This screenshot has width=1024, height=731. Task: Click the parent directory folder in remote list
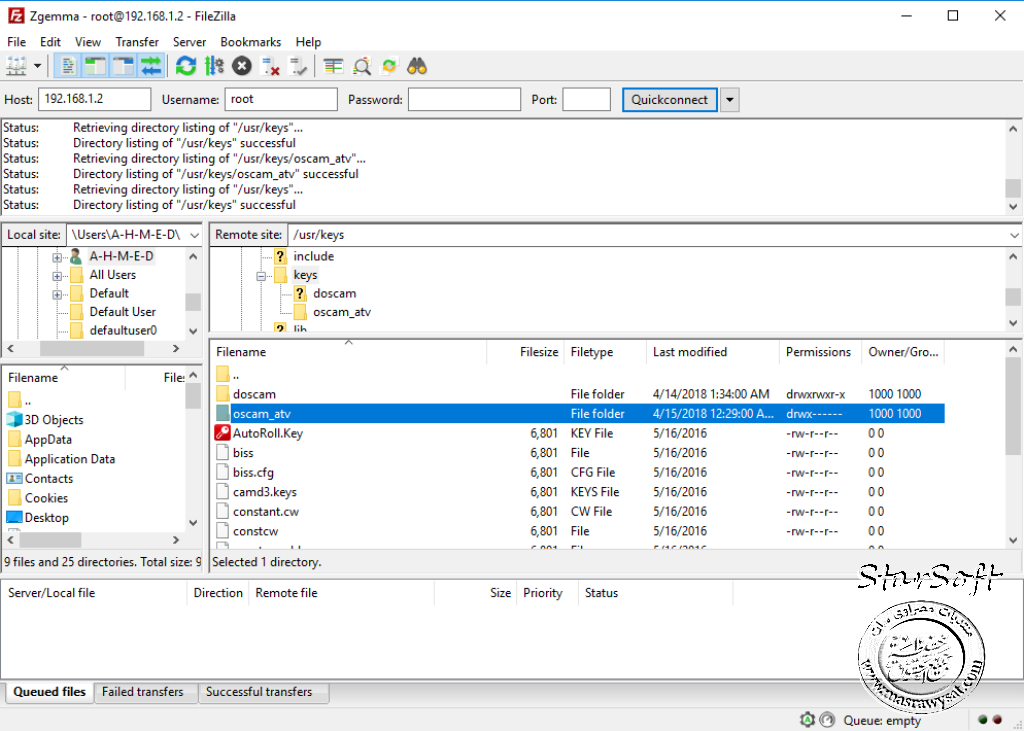(x=223, y=374)
